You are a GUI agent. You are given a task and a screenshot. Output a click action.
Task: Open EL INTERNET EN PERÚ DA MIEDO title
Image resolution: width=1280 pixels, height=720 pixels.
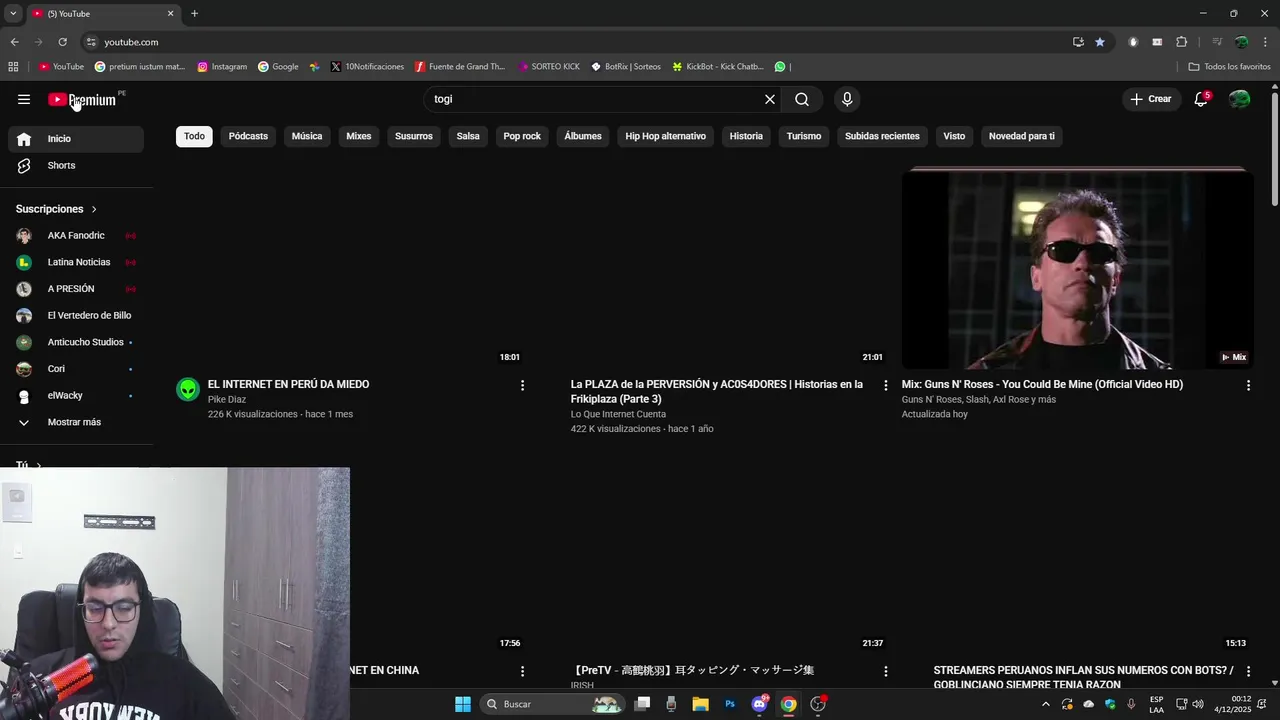[288, 384]
